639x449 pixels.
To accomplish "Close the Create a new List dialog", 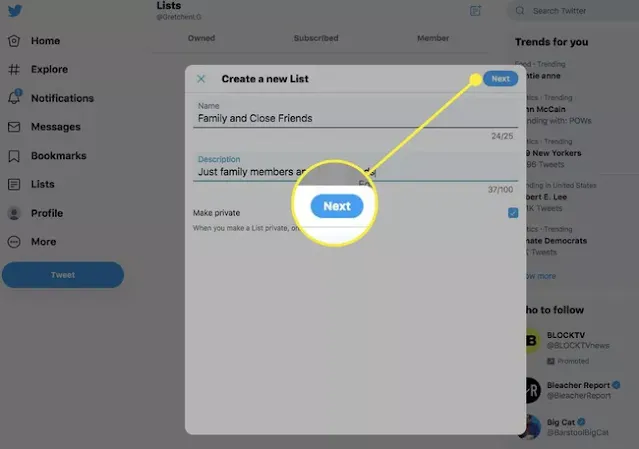I will [x=201, y=79].
